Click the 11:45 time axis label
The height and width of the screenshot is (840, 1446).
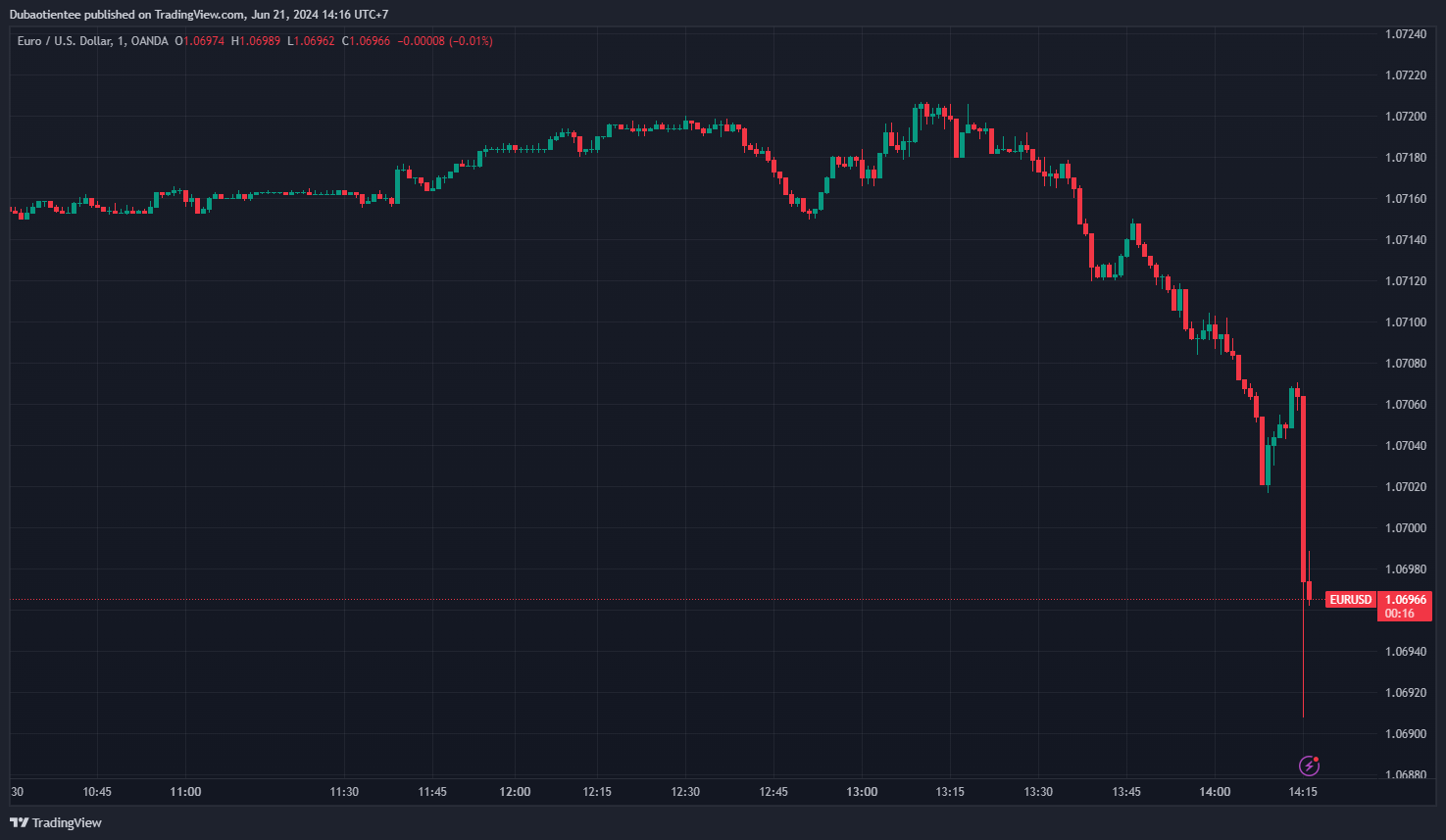[x=432, y=792]
